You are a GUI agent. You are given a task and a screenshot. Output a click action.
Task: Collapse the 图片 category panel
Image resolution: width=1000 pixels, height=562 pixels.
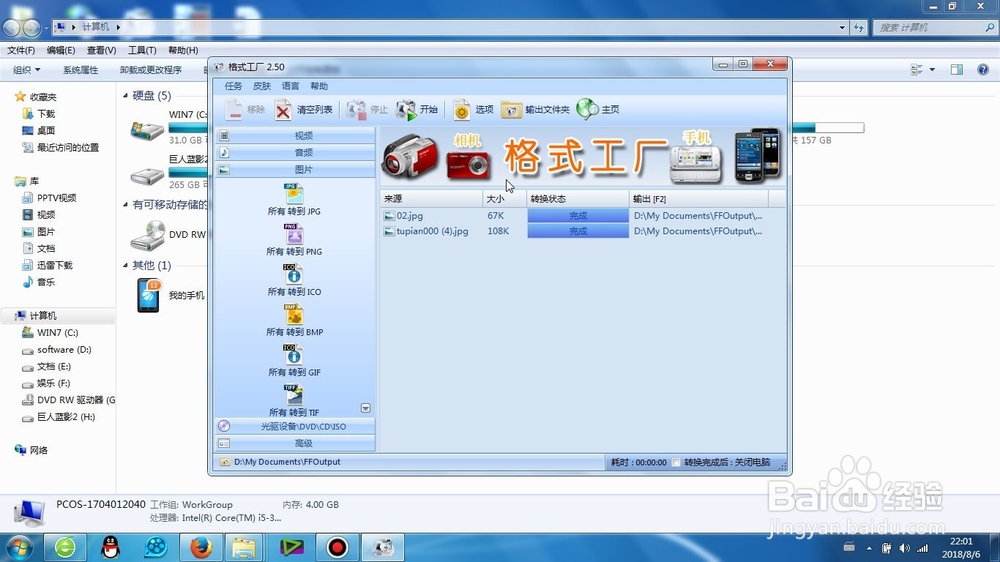295,170
